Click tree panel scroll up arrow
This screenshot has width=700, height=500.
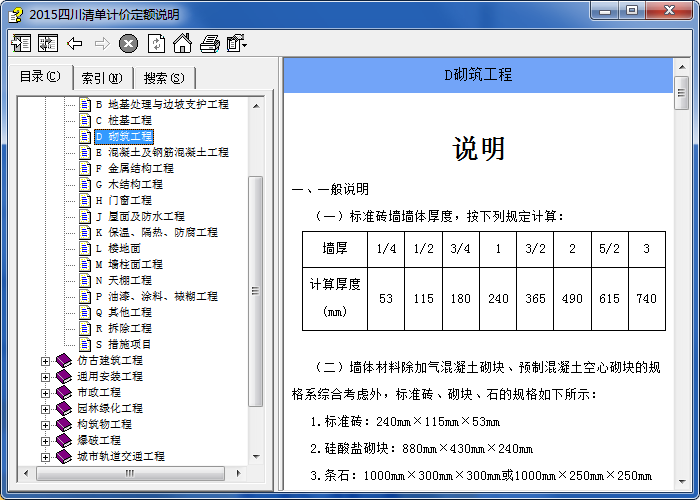[x=256, y=106]
